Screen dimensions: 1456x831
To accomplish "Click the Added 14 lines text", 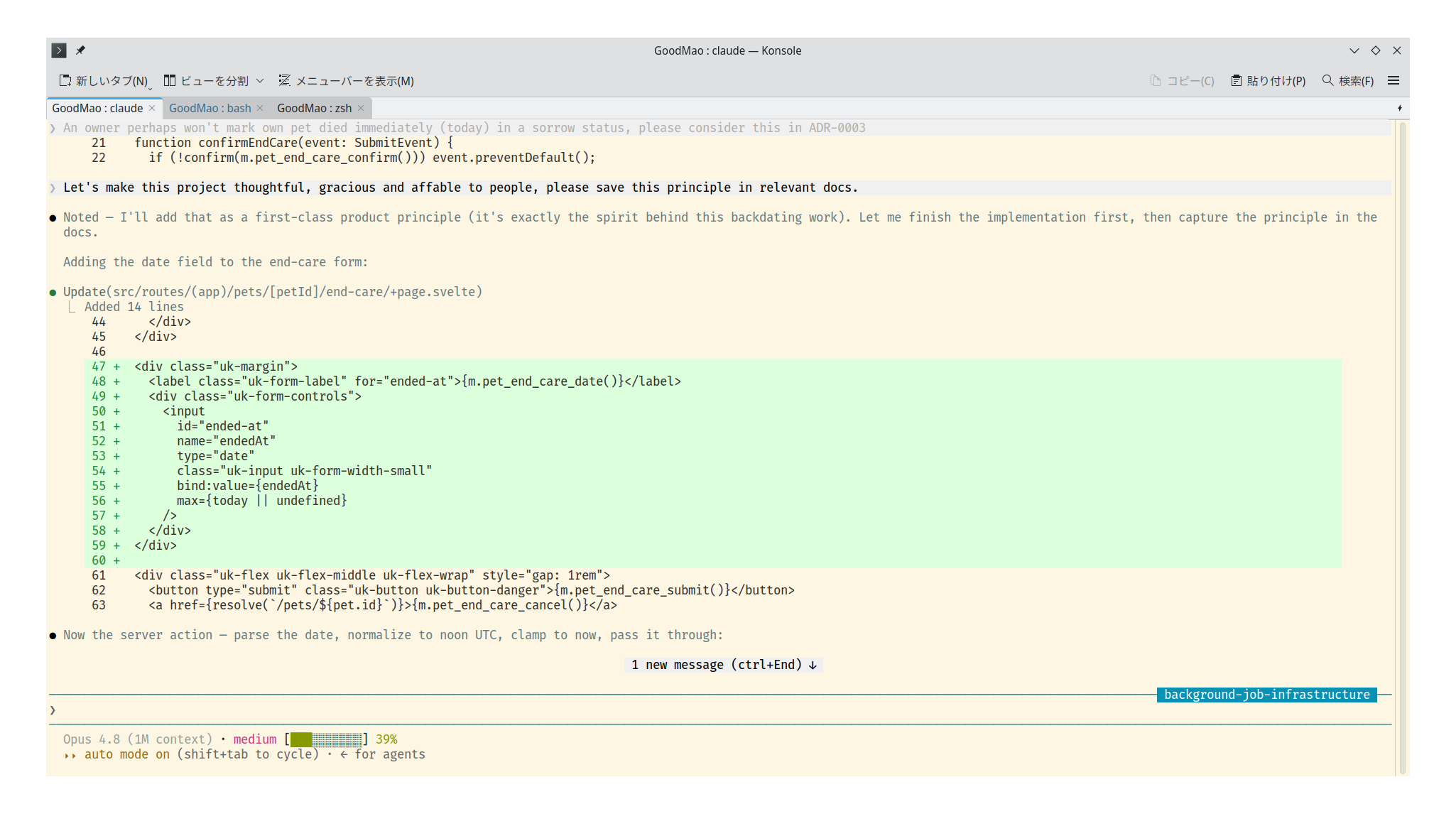I will pos(134,307).
